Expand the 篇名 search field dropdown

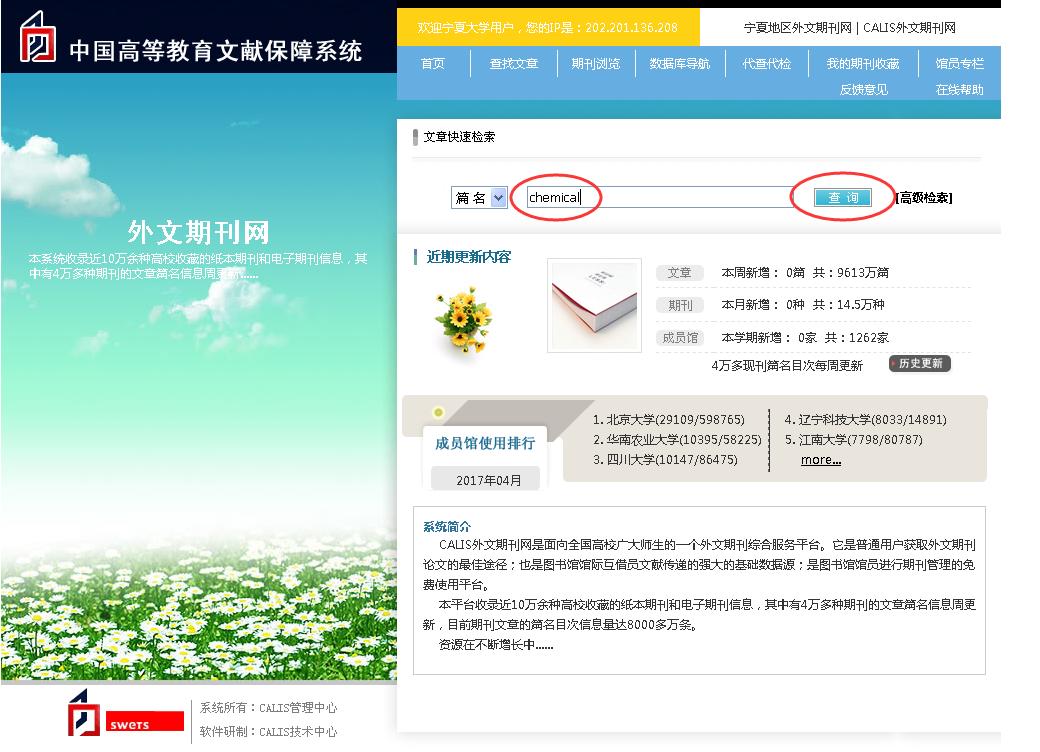[x=480, y=198]
